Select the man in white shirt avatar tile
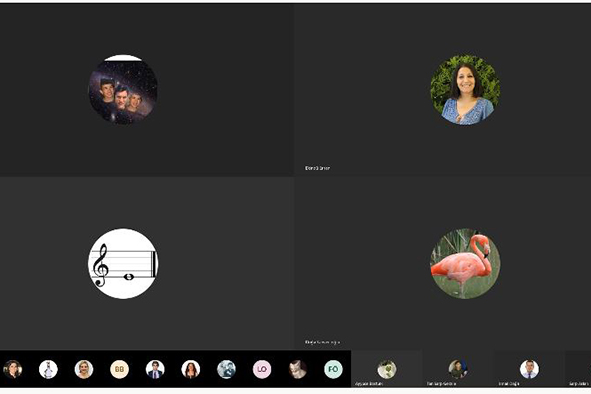Viewport: 591px width, 394px height. coord(529,369)
